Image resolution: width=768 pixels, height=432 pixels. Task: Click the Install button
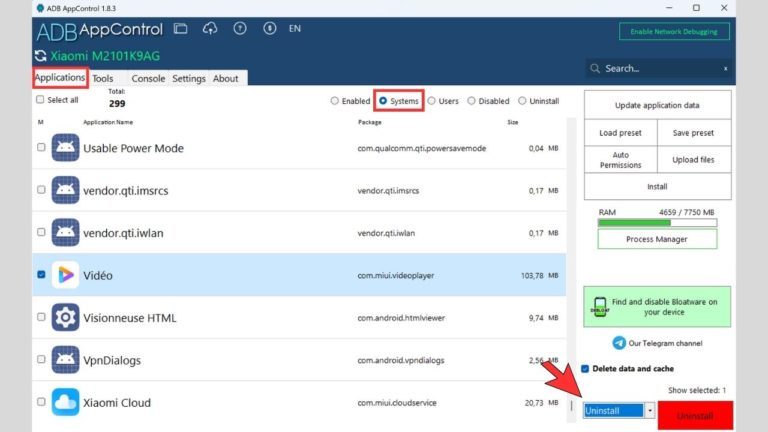coord(657,186)
